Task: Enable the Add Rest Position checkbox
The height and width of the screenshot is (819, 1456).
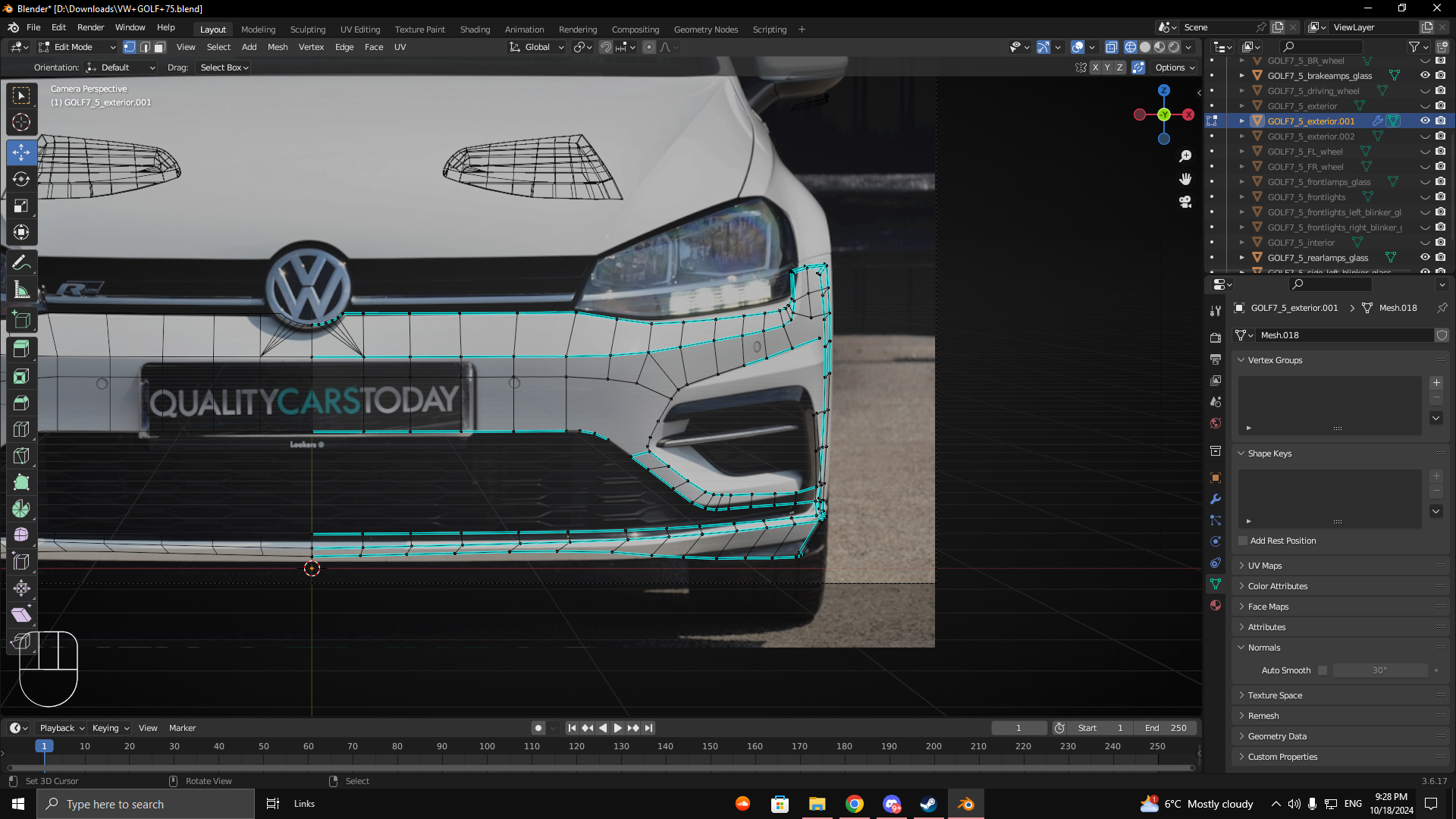Action: tap(1243, 541)
